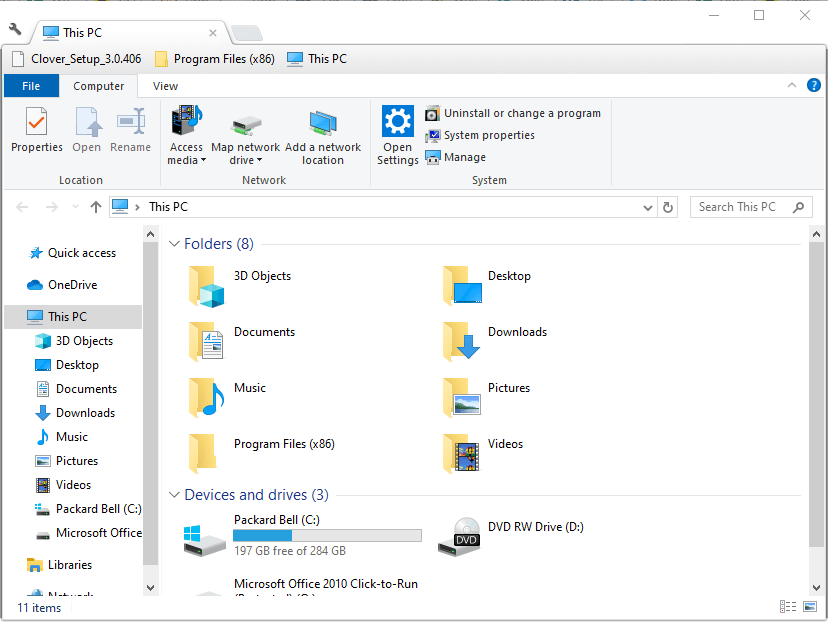
Task: Click Uninstall or change a program
Action: pyautogui.click(x=513, y=113)
